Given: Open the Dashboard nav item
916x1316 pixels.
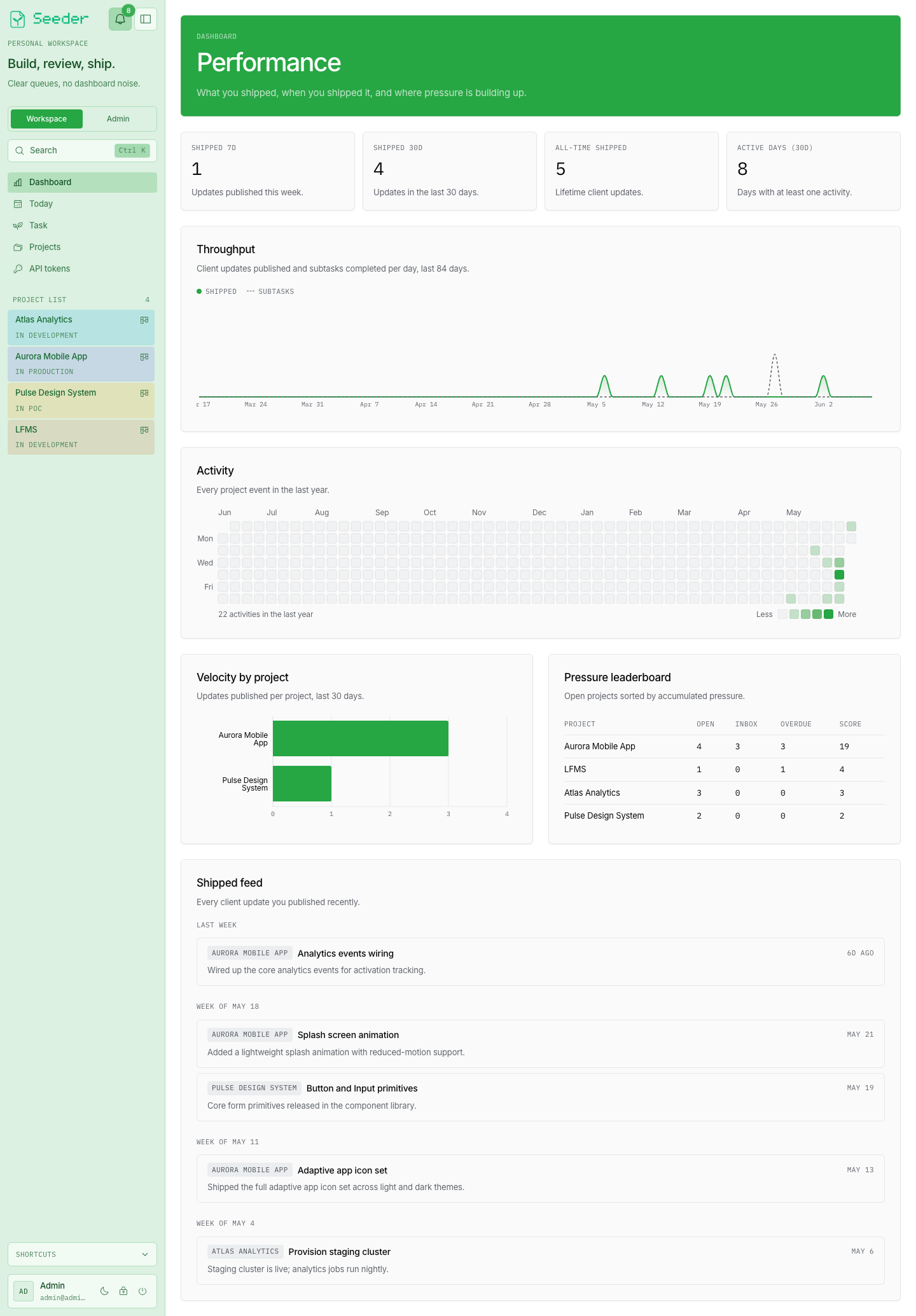Looking at the screenshot, I should click(x=82, y=183).
